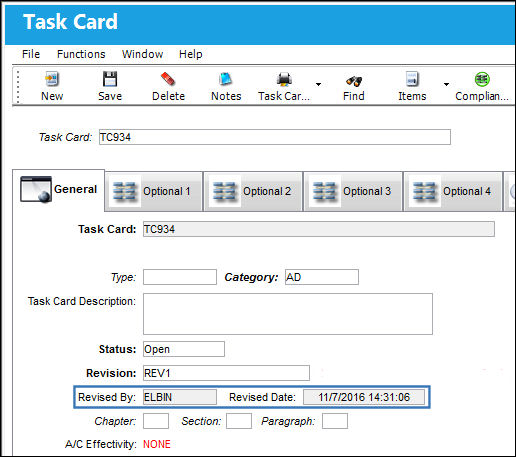Click into the Task Card Description box
Screen dimensions: 516x457
click(288, 314)
